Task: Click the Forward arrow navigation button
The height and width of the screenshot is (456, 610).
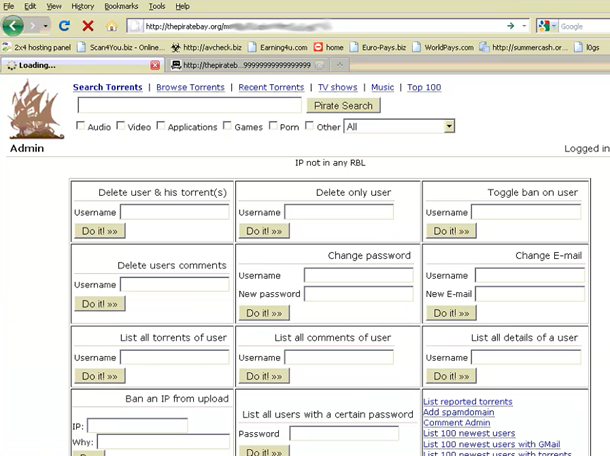Action: coord(33,26)
